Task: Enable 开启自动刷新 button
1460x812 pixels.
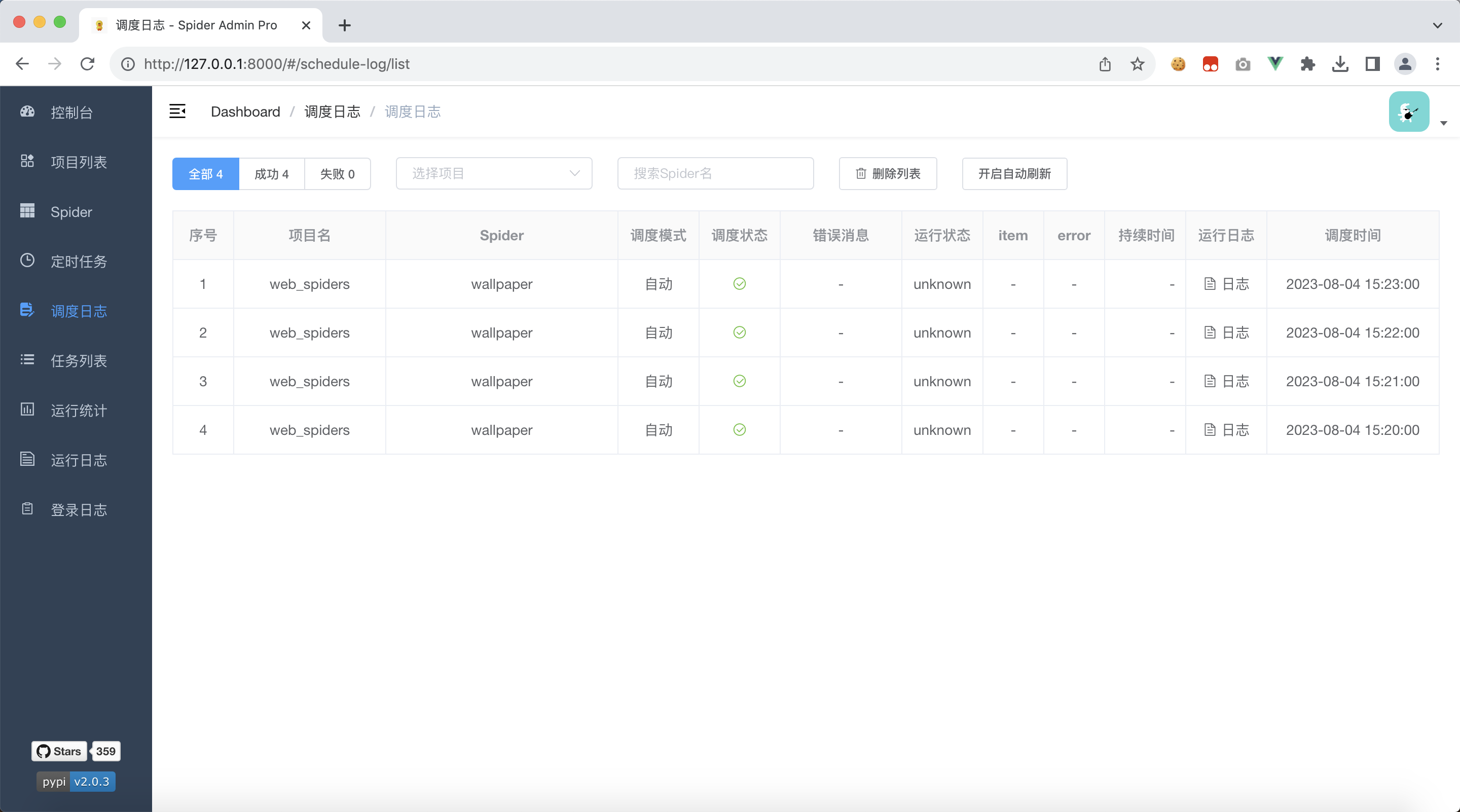Action: 1013,173
